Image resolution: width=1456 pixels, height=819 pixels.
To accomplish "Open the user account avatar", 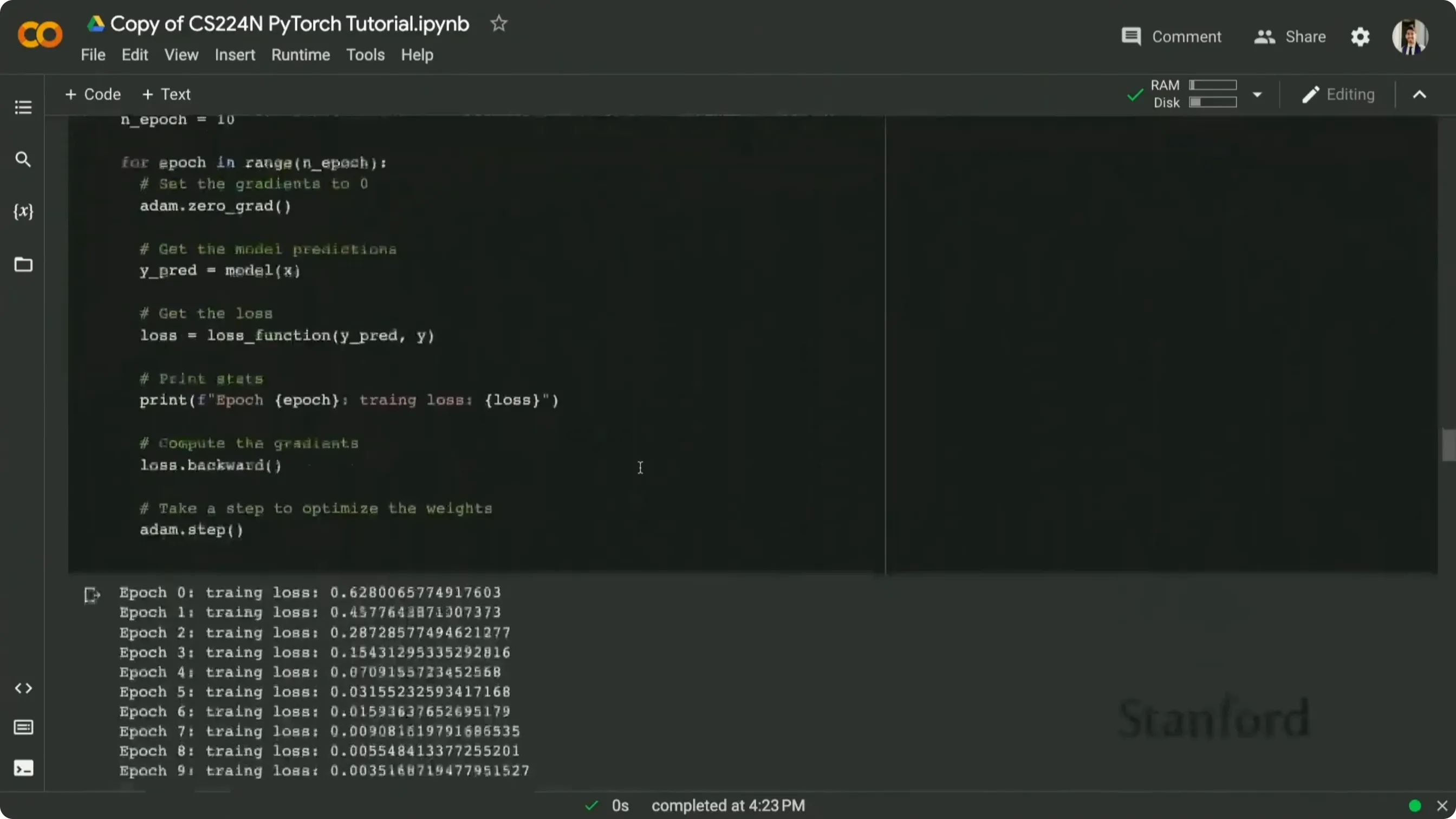I will click(x=1409, y=37).
